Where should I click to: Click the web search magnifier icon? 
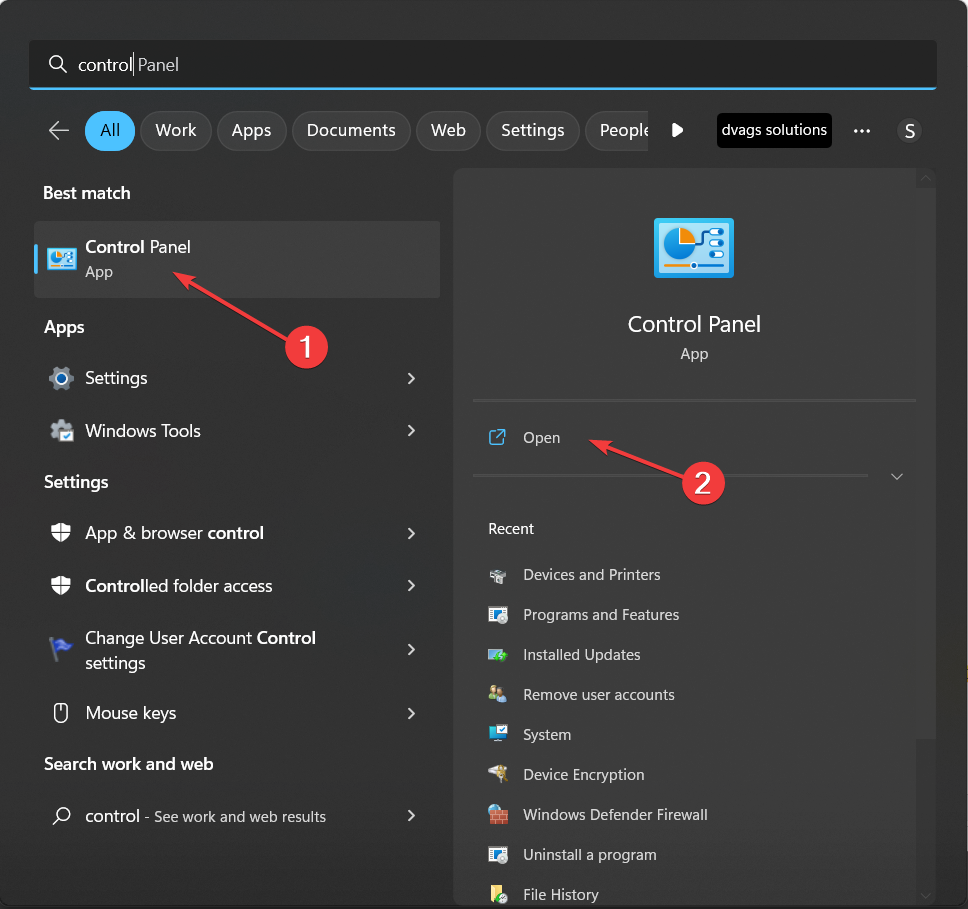61,816
